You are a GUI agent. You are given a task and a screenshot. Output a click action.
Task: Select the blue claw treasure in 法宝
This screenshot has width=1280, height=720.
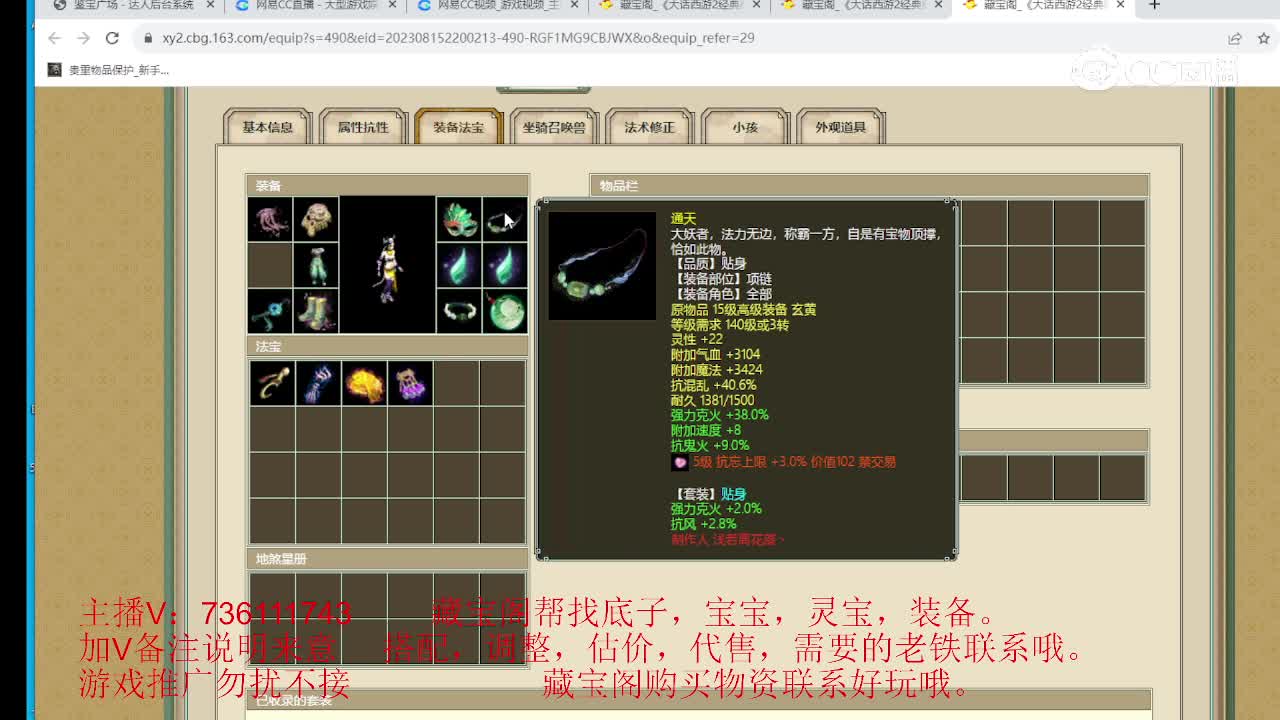click(318, 383)
